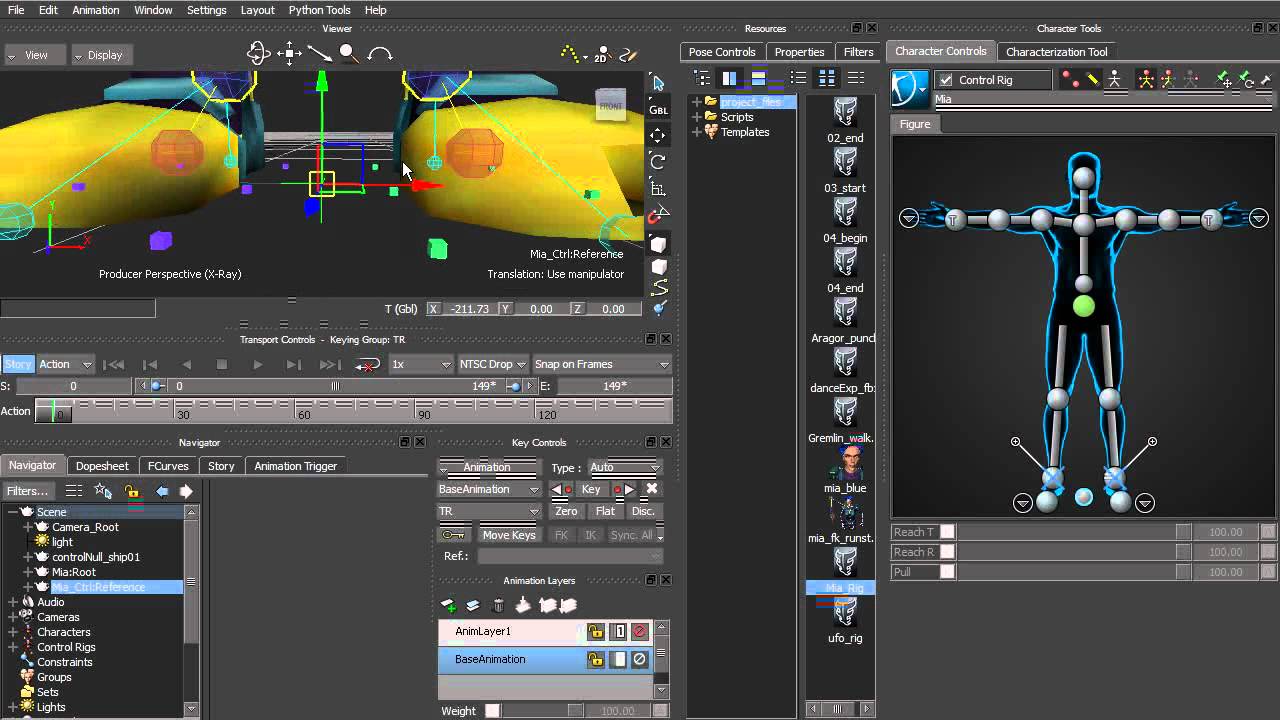Screen dimensions: 1280x720
Task: Click the viewer orbit camera icon
Action: pos(258,54)
